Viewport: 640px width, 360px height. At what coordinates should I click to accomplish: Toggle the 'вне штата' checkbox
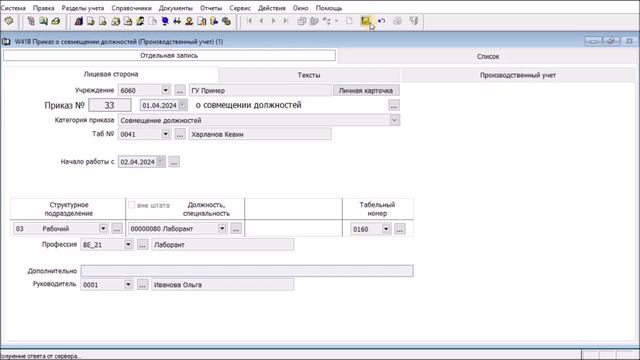pos(131,205)
